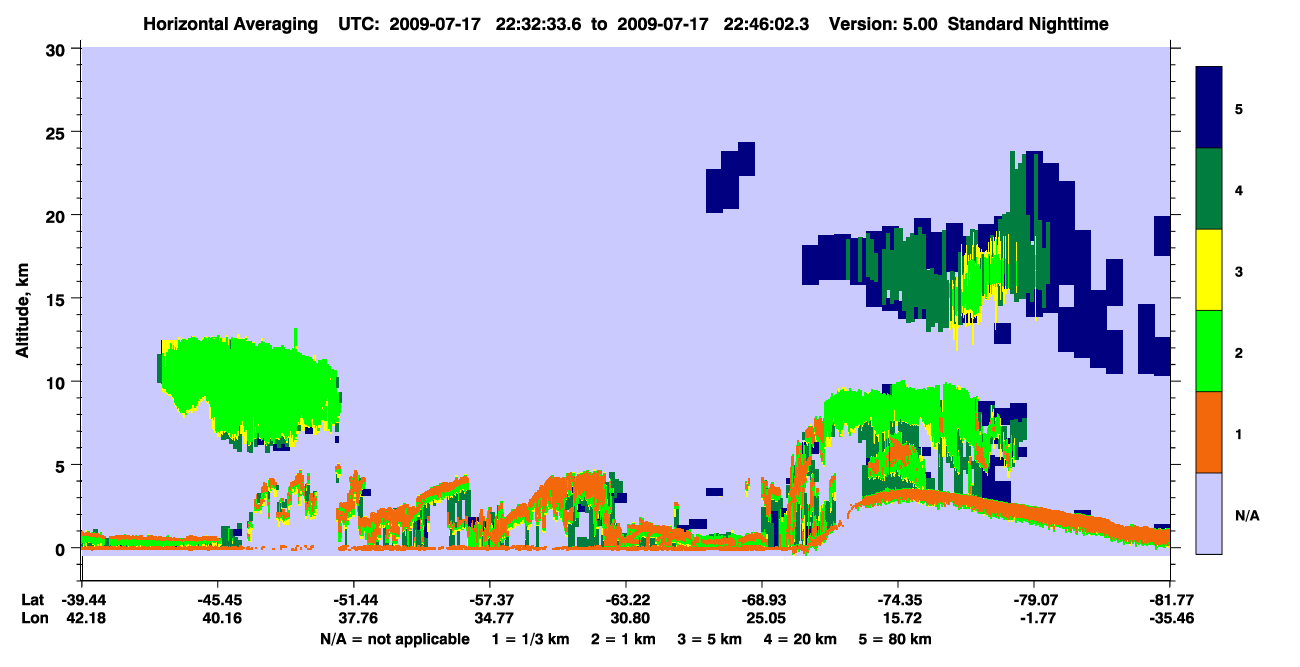Click the color bar label '5'

tap(1239, 109)
